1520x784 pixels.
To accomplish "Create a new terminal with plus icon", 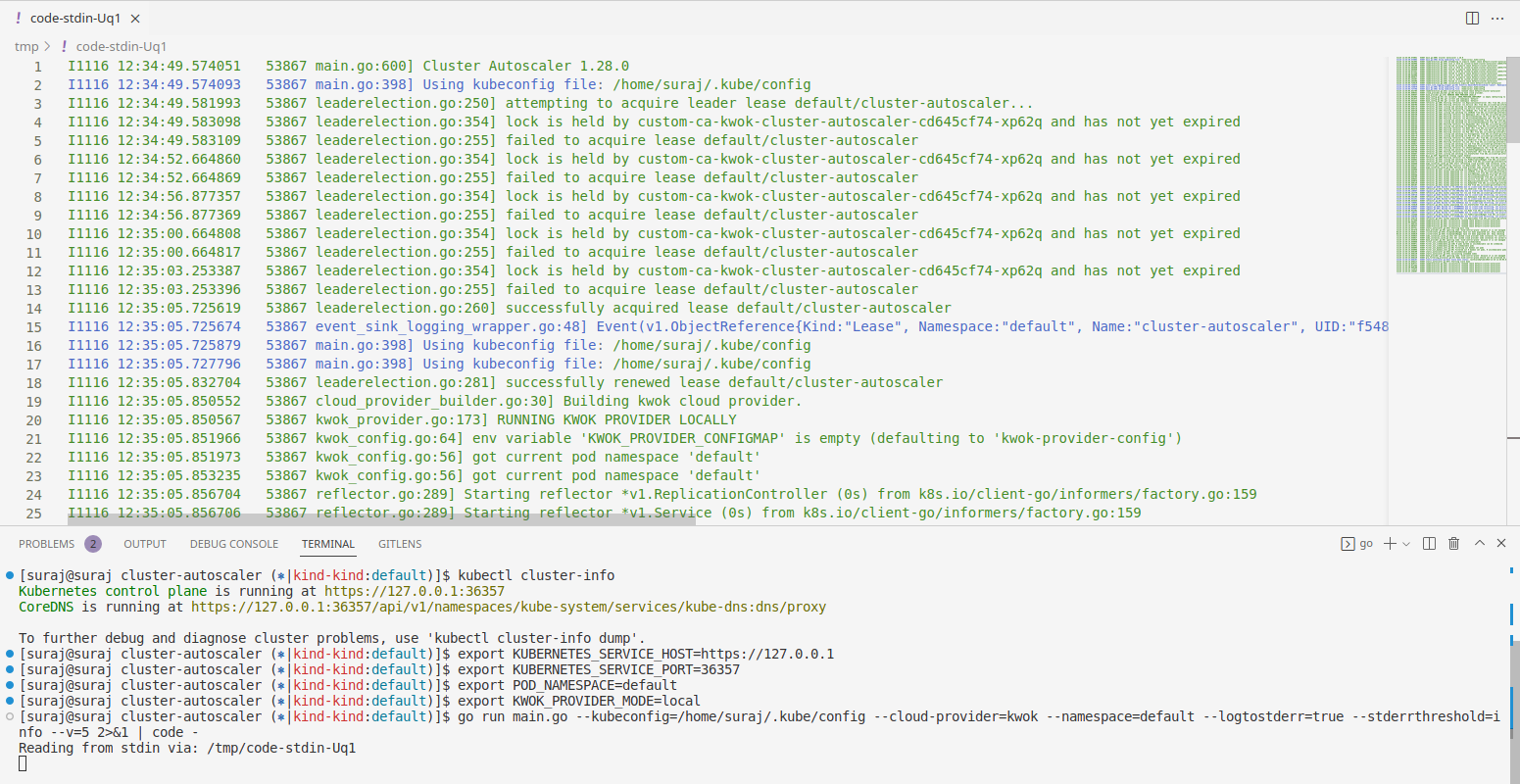I will coord(1389,544).
